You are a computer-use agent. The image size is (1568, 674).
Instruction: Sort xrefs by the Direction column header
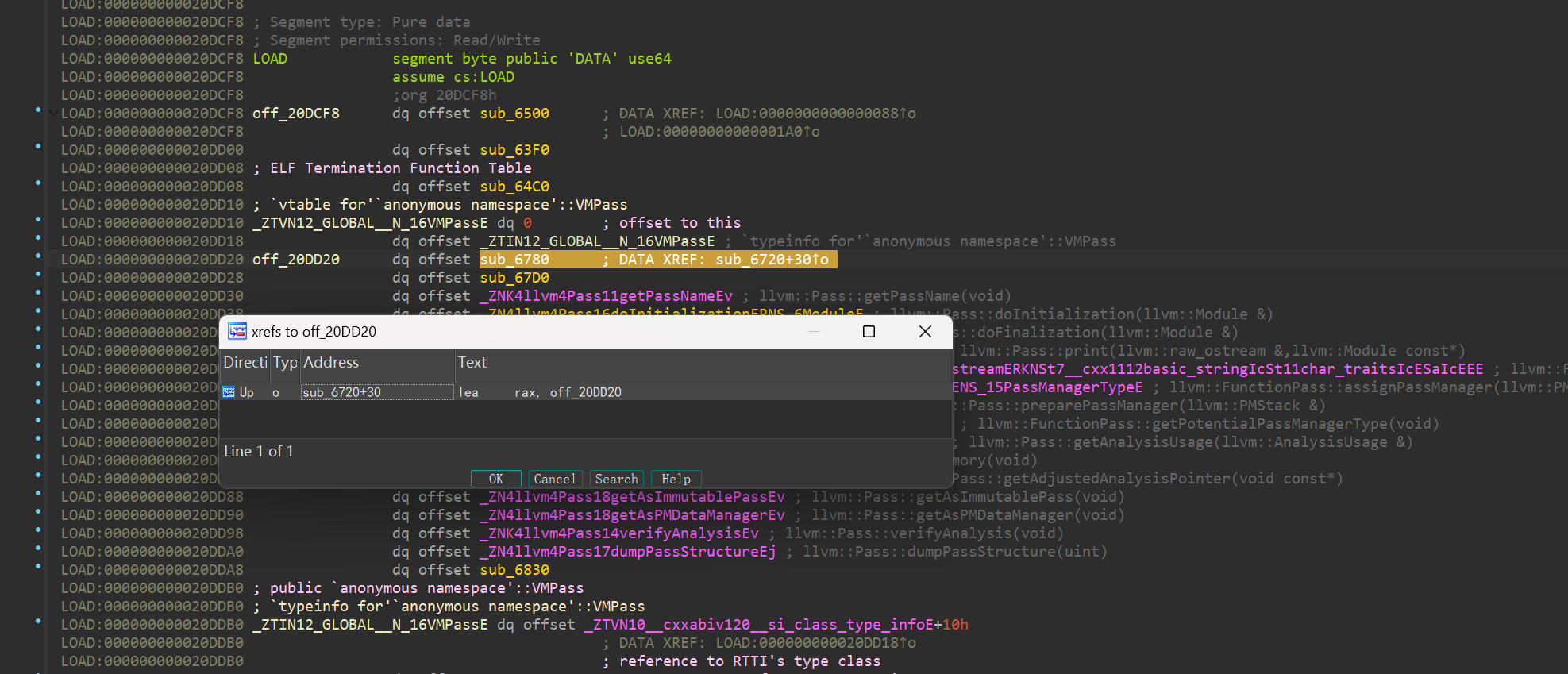coord(245,363)
